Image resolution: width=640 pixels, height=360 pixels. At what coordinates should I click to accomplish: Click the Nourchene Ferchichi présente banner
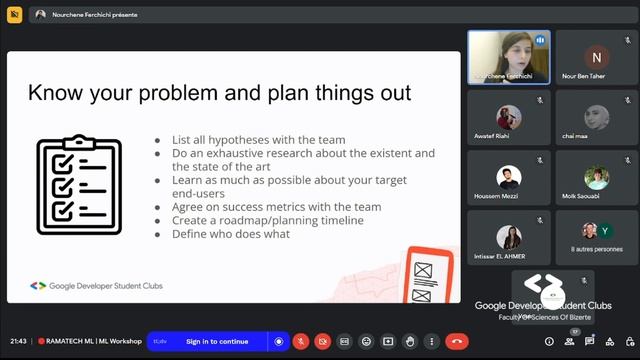[332, 15]
